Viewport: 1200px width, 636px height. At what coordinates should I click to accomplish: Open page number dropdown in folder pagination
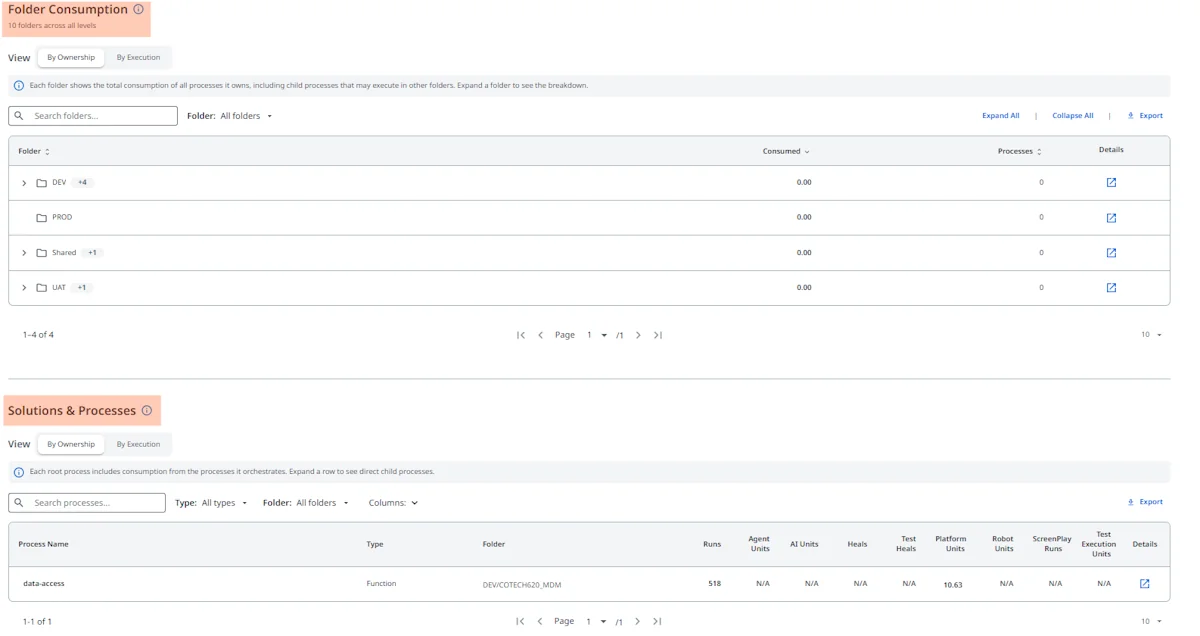(597, 335)
